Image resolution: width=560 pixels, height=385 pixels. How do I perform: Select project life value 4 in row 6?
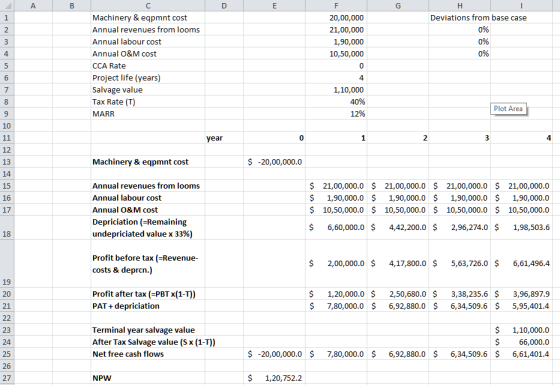[336, 78]
